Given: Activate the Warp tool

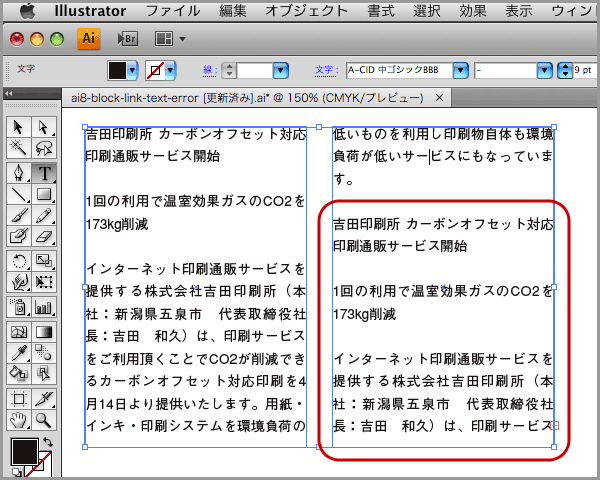Looking at the screenshot, I should click(18, 282).
